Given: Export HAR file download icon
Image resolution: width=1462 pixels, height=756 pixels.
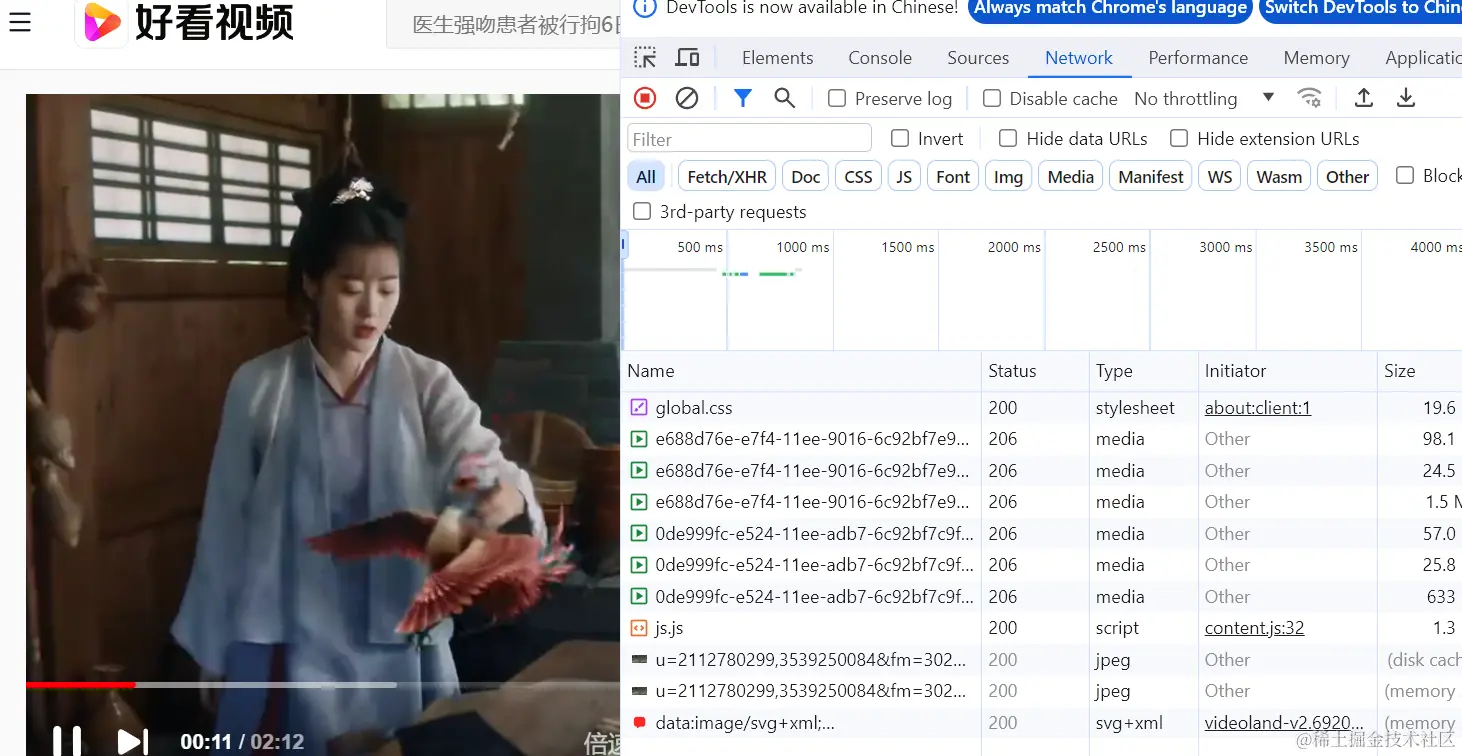Looking at the screenshot, I should click(x=1406, y=98).
